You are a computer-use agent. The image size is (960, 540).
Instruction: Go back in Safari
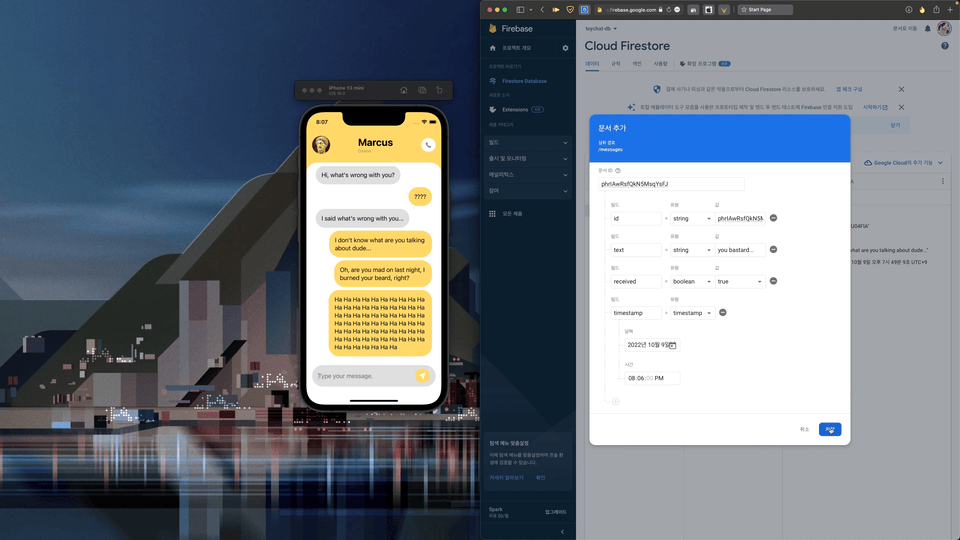click(542, 10)
